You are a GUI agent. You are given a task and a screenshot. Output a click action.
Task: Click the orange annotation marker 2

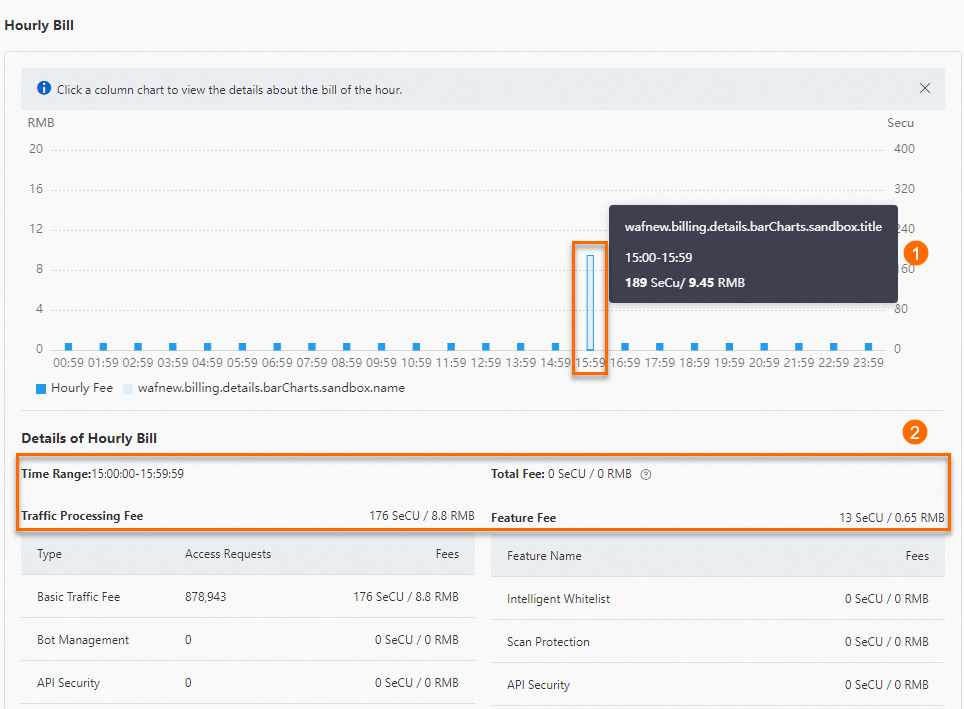(x=913, y=432)
